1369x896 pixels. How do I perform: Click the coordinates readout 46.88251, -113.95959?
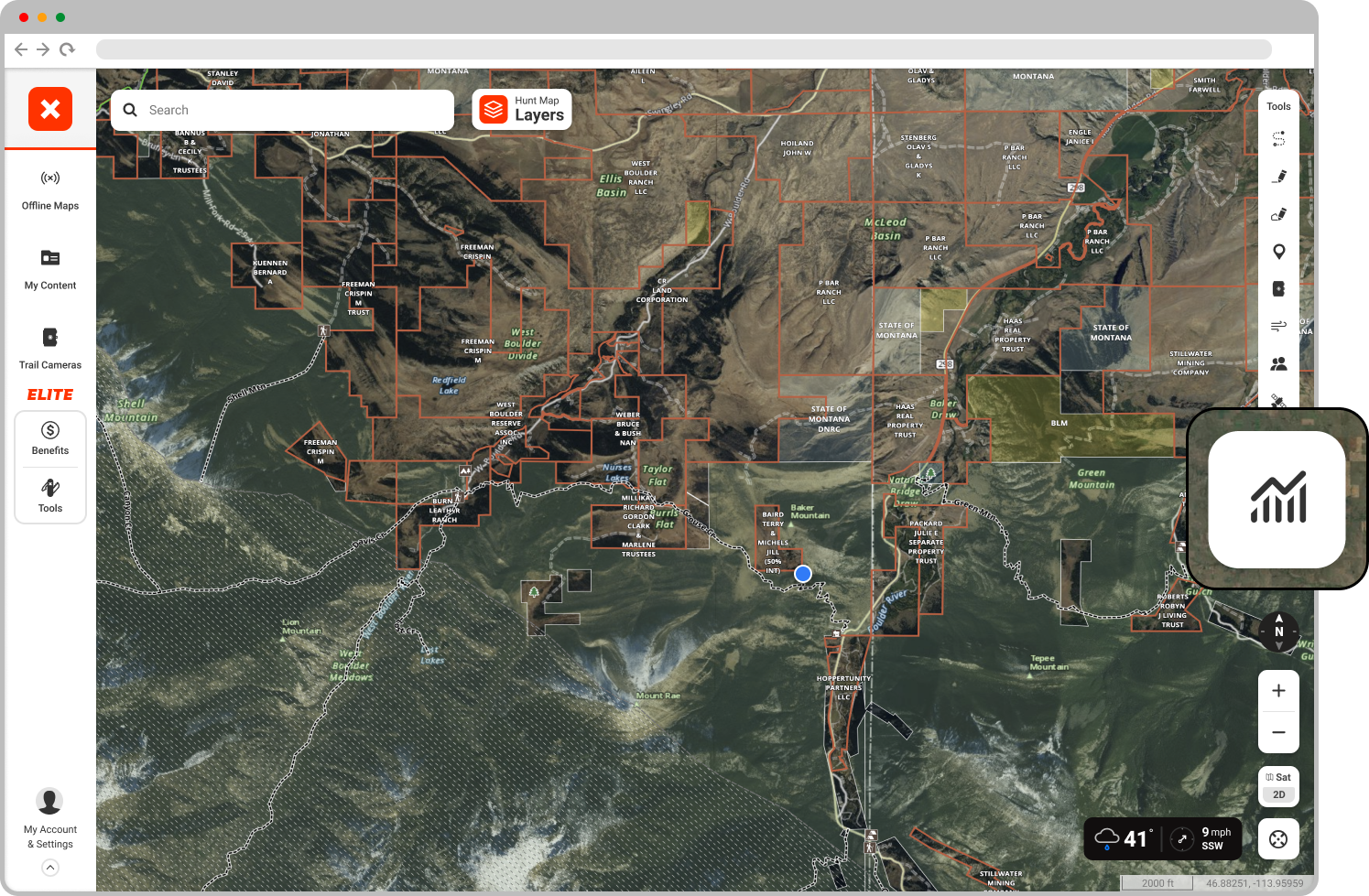[x=1255, y=883]
